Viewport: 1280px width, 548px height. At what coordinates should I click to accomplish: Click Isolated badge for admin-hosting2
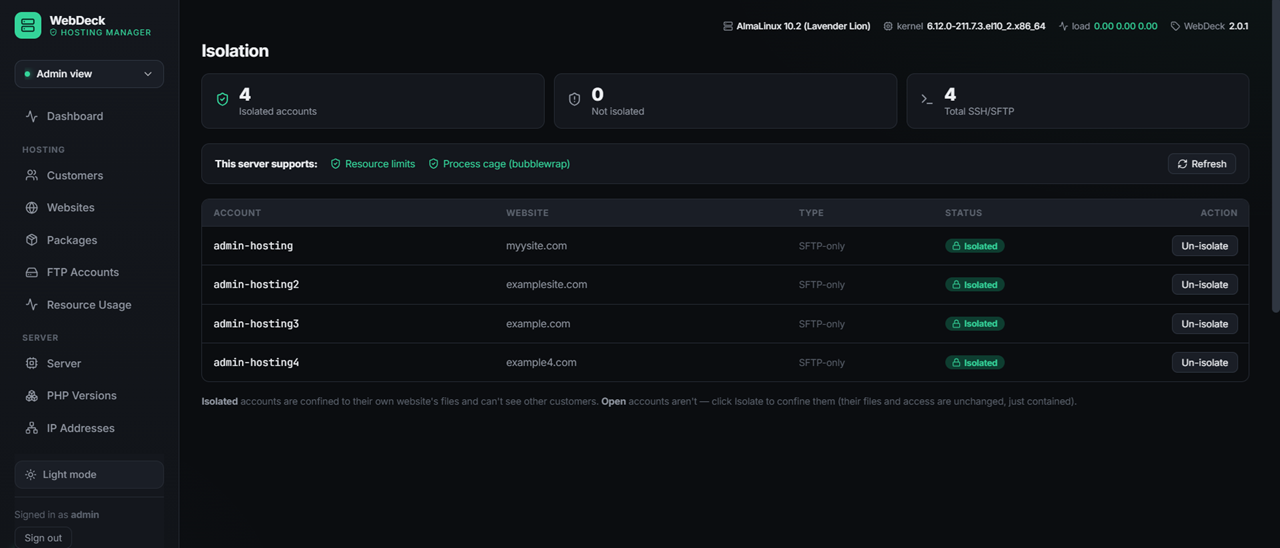click(975, 285)
